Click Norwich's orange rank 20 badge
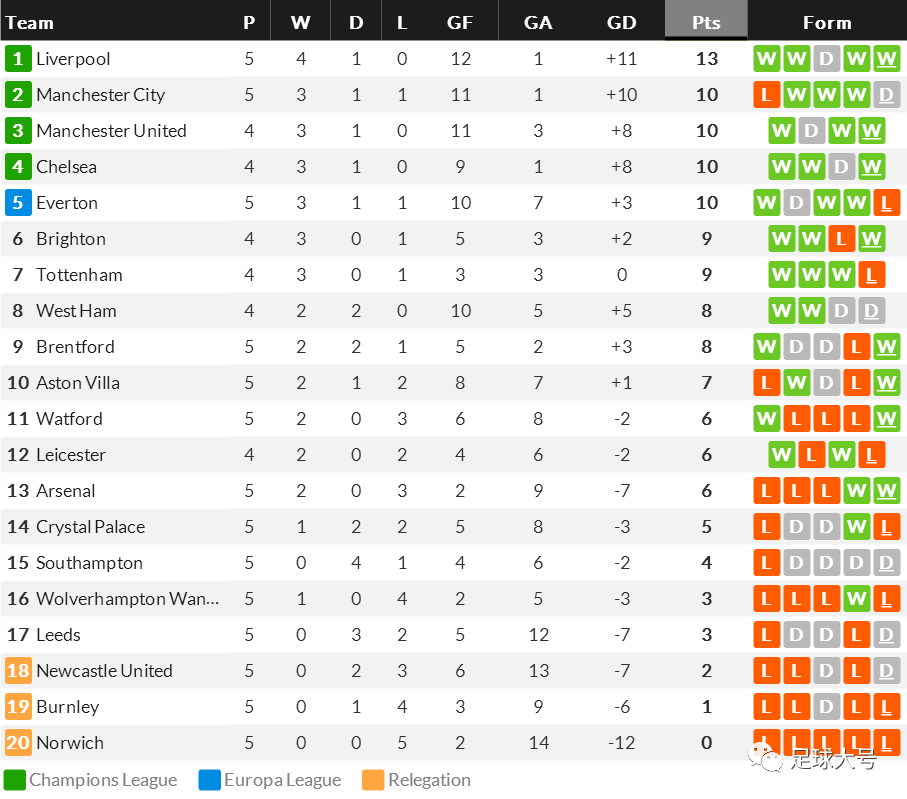The image size is (907, 799). click(18, 742)
